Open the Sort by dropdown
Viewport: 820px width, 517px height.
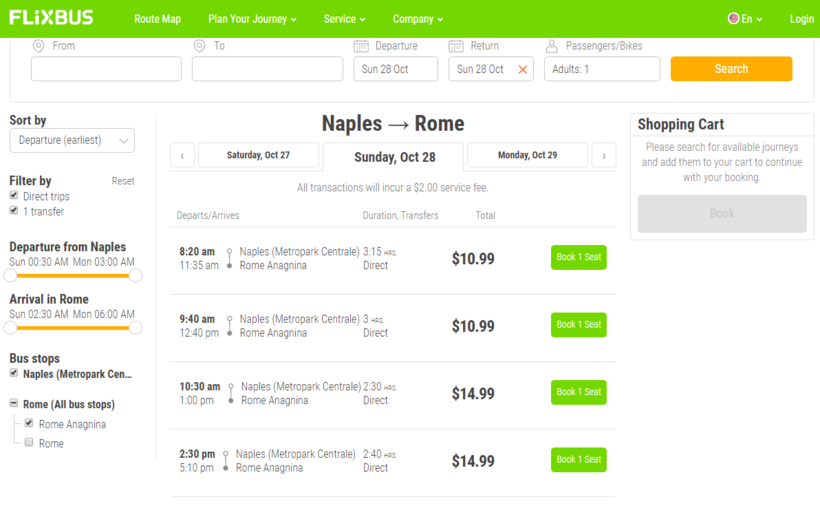tap(72, 141)
